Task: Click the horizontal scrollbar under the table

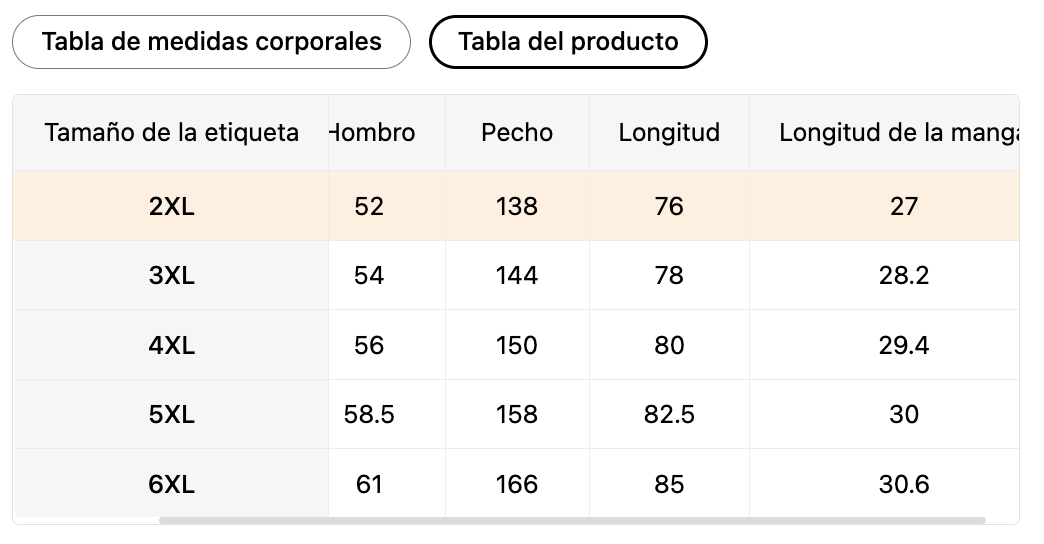Action: 572,520
